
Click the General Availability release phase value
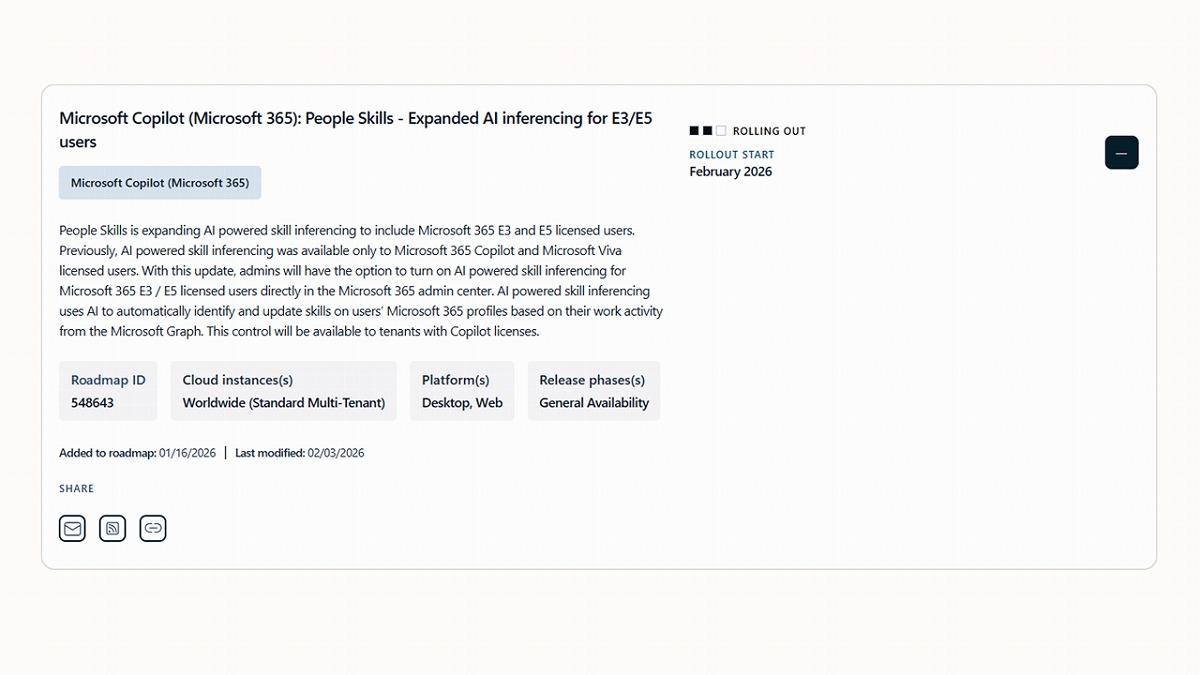594,403
